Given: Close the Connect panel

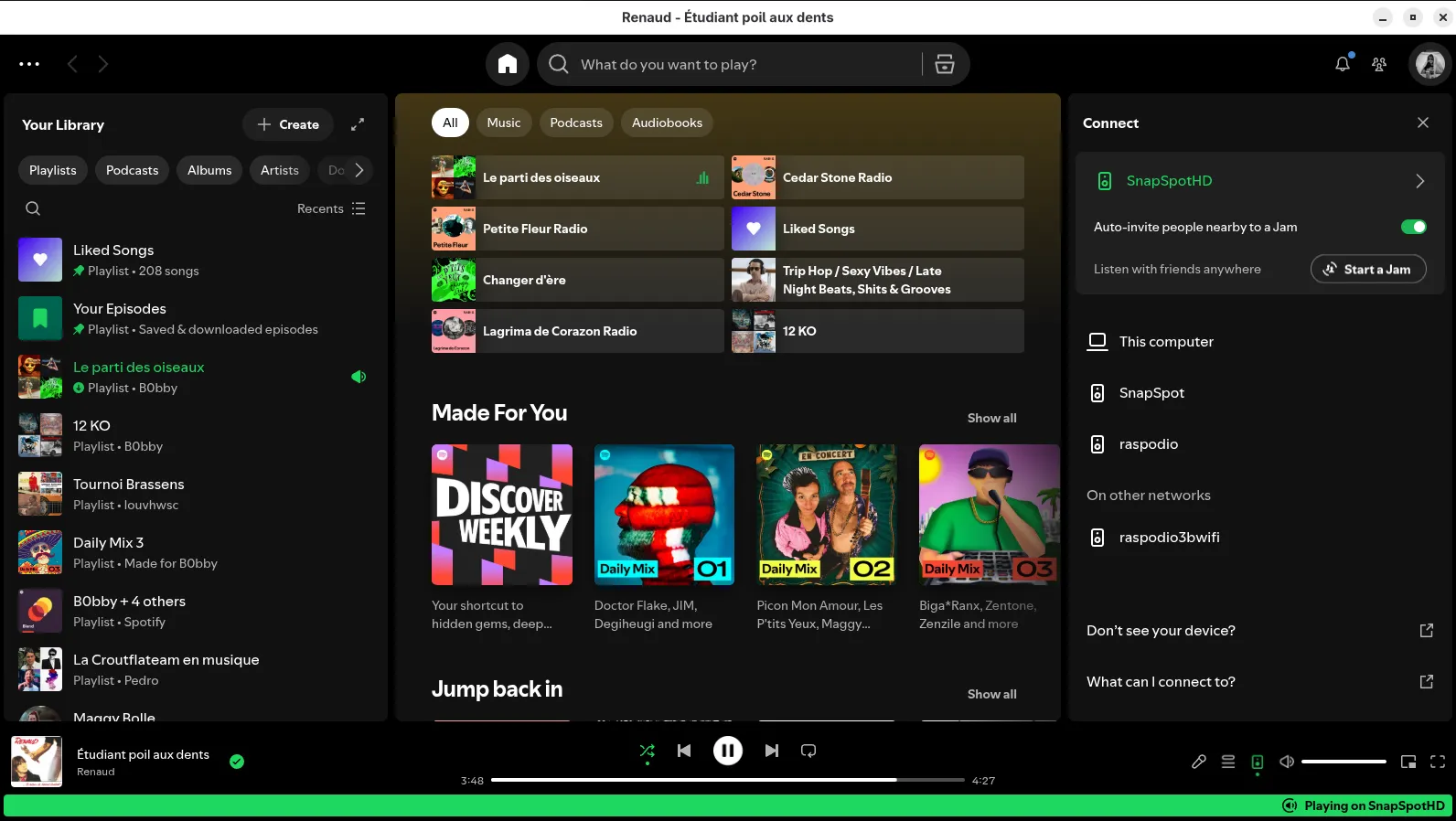Looking at the screenshot, I should (x=1423, y=123).
